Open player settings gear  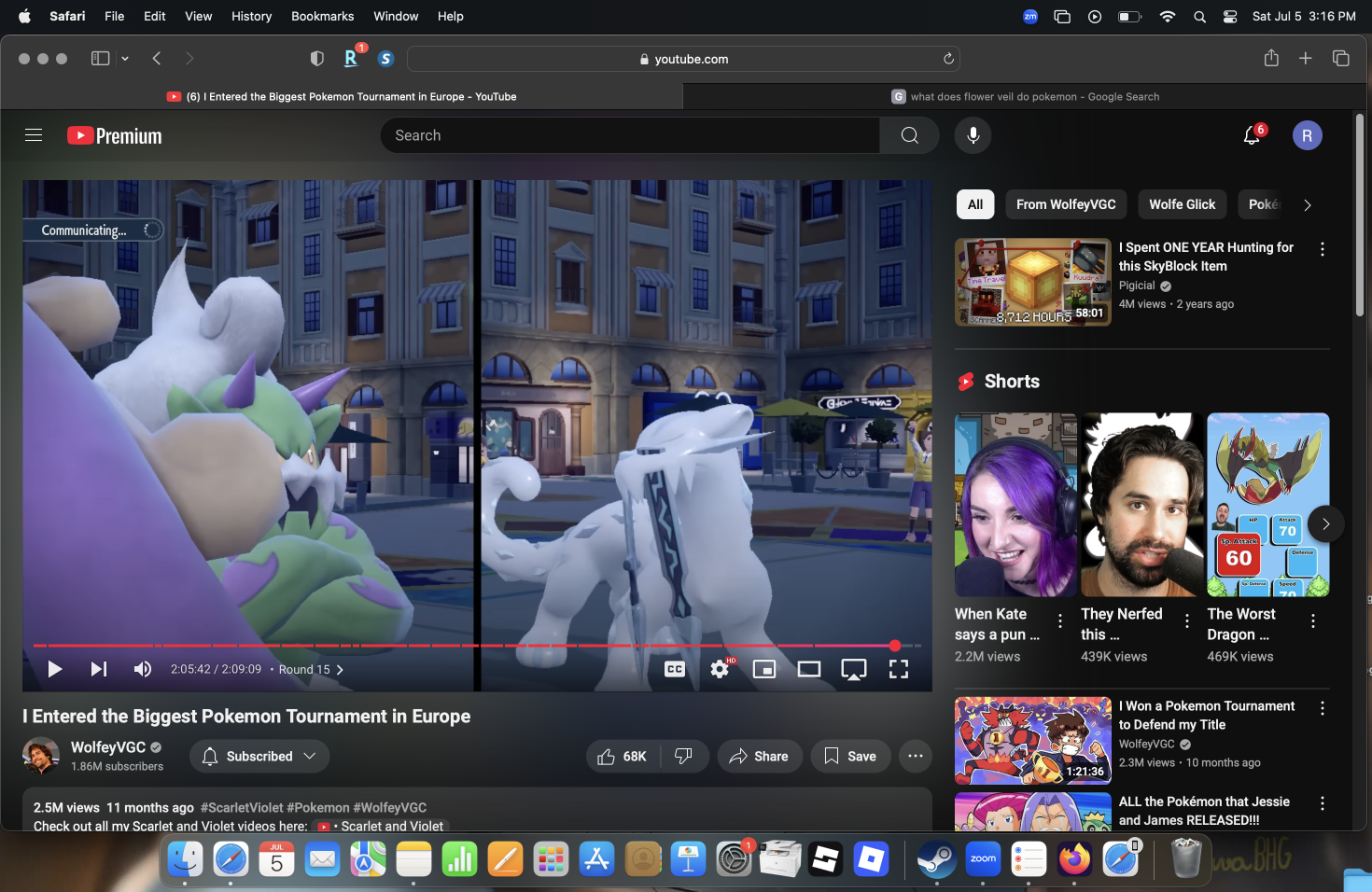point(720,669)
